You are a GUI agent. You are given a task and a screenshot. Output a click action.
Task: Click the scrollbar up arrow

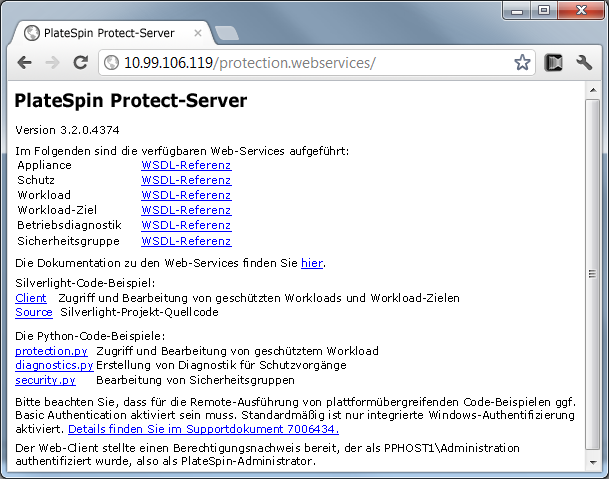593,90
